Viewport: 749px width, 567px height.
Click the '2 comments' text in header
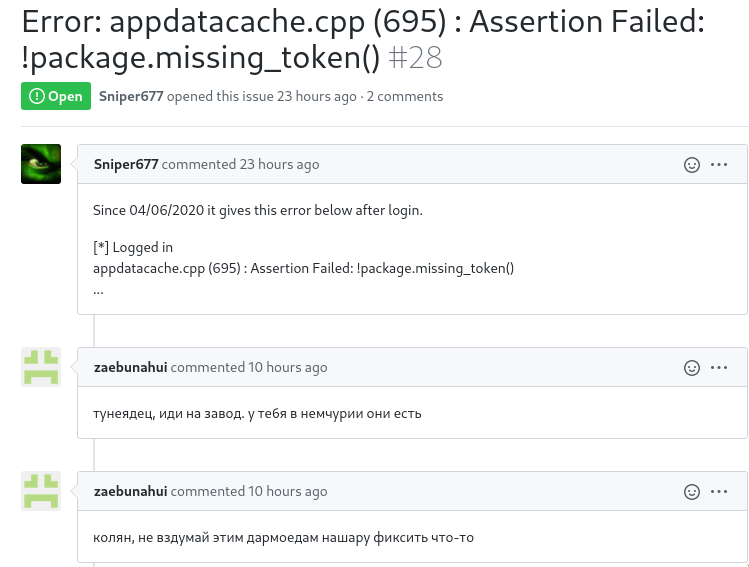pos(405,96)
